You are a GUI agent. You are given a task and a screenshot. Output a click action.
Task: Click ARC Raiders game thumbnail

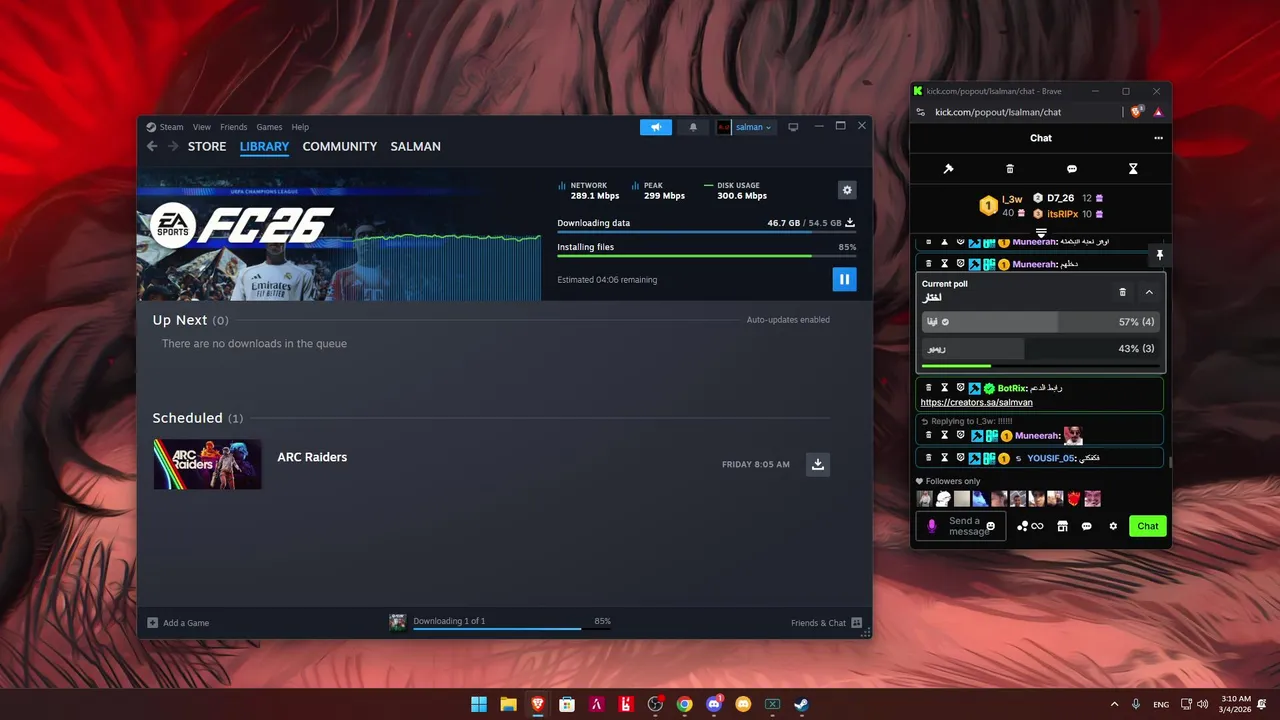207,464
